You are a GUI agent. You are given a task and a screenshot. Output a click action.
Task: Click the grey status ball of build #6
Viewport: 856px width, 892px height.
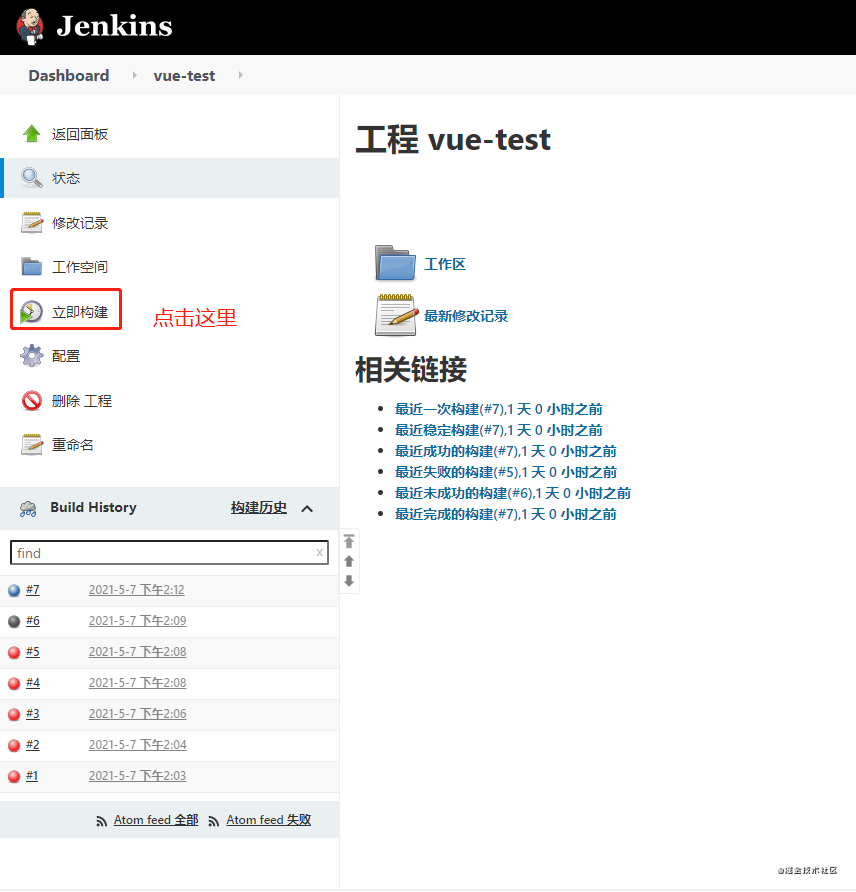coord(14,621)
